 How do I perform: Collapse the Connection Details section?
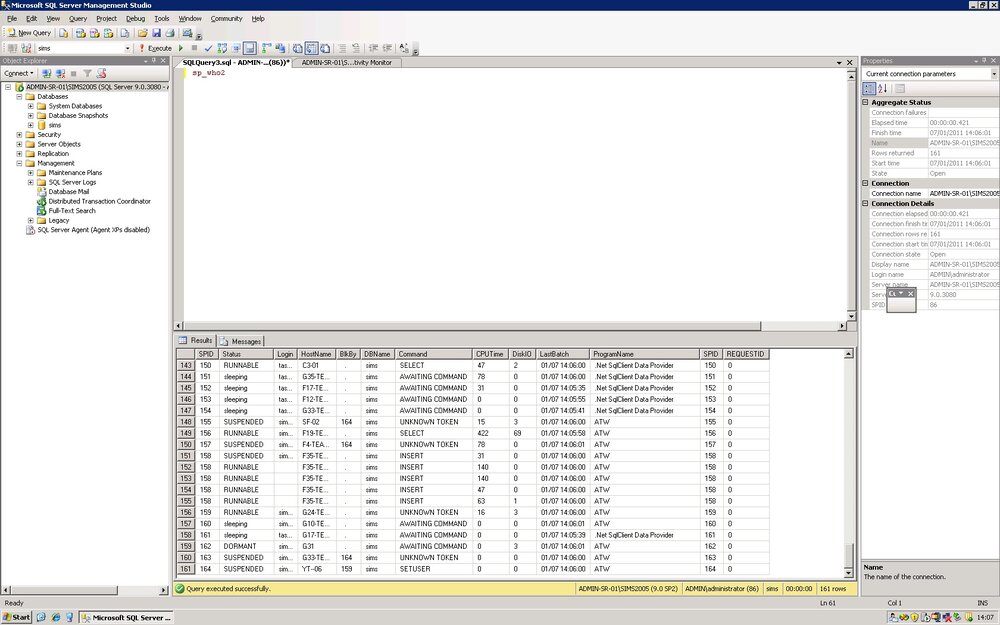(x=866, y=203)
